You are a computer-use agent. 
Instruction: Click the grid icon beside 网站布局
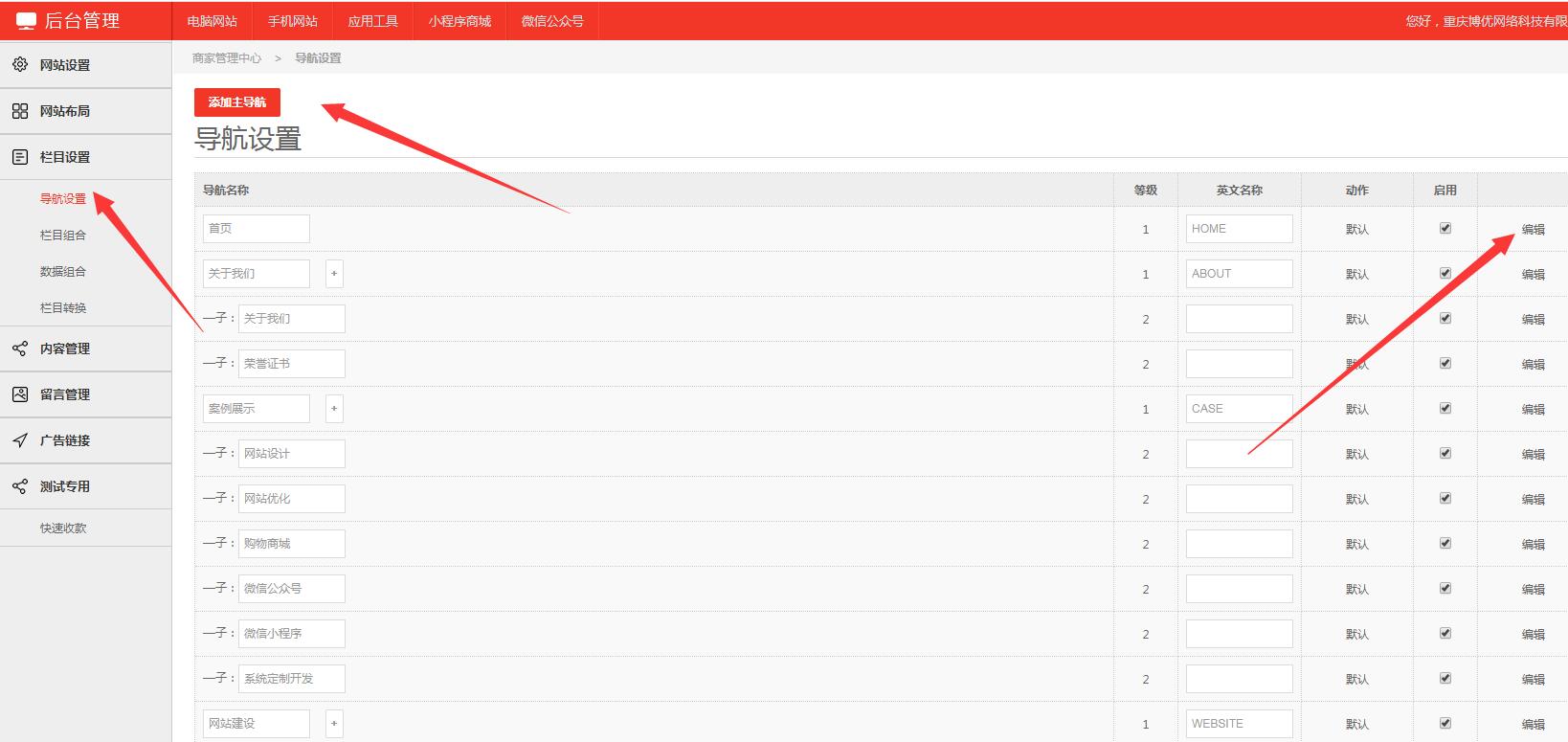(20, 111)
